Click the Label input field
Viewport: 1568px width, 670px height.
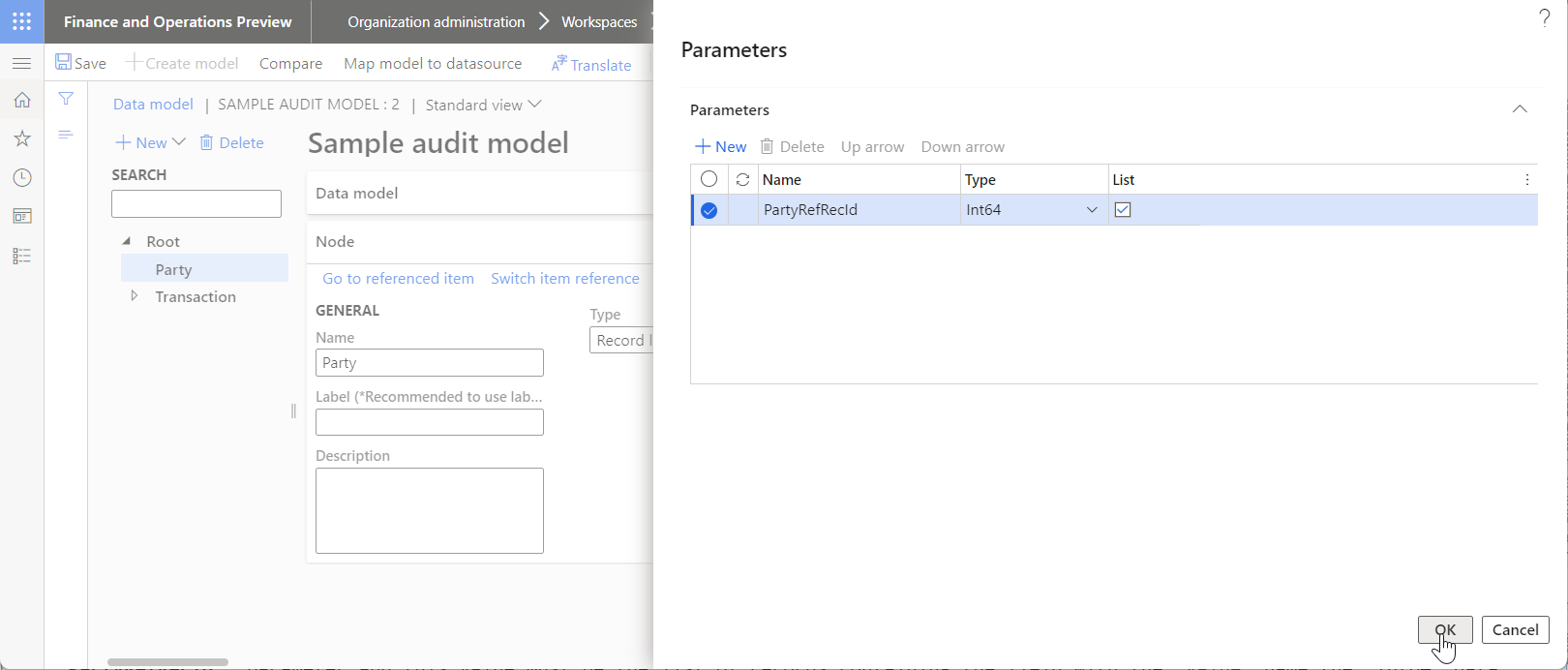[x=430, y=422]
